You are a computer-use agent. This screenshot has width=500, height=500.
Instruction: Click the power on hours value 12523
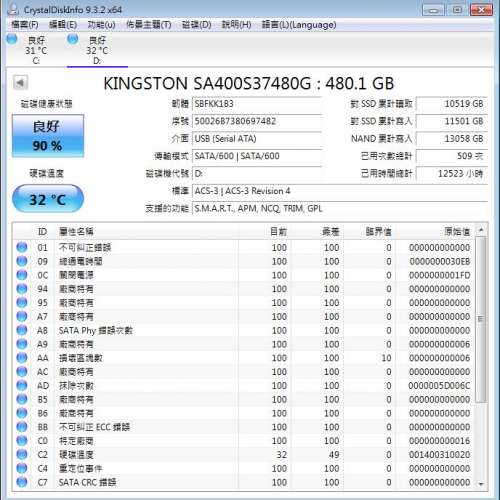[452, 173]
